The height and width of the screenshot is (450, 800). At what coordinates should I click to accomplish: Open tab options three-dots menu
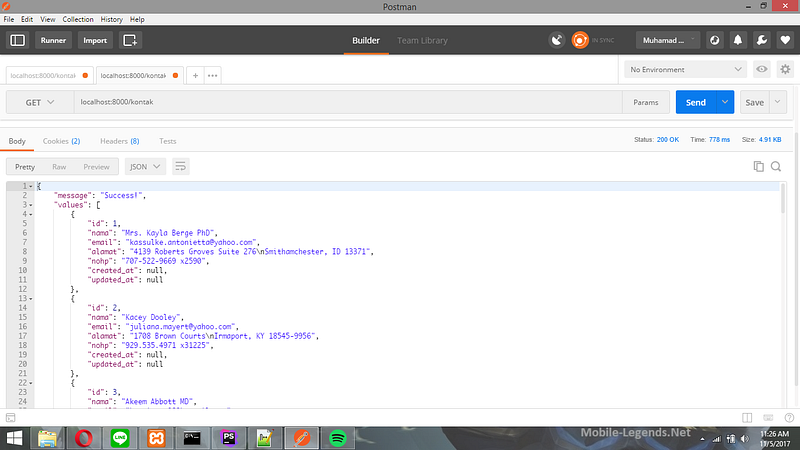click(213, 76)
